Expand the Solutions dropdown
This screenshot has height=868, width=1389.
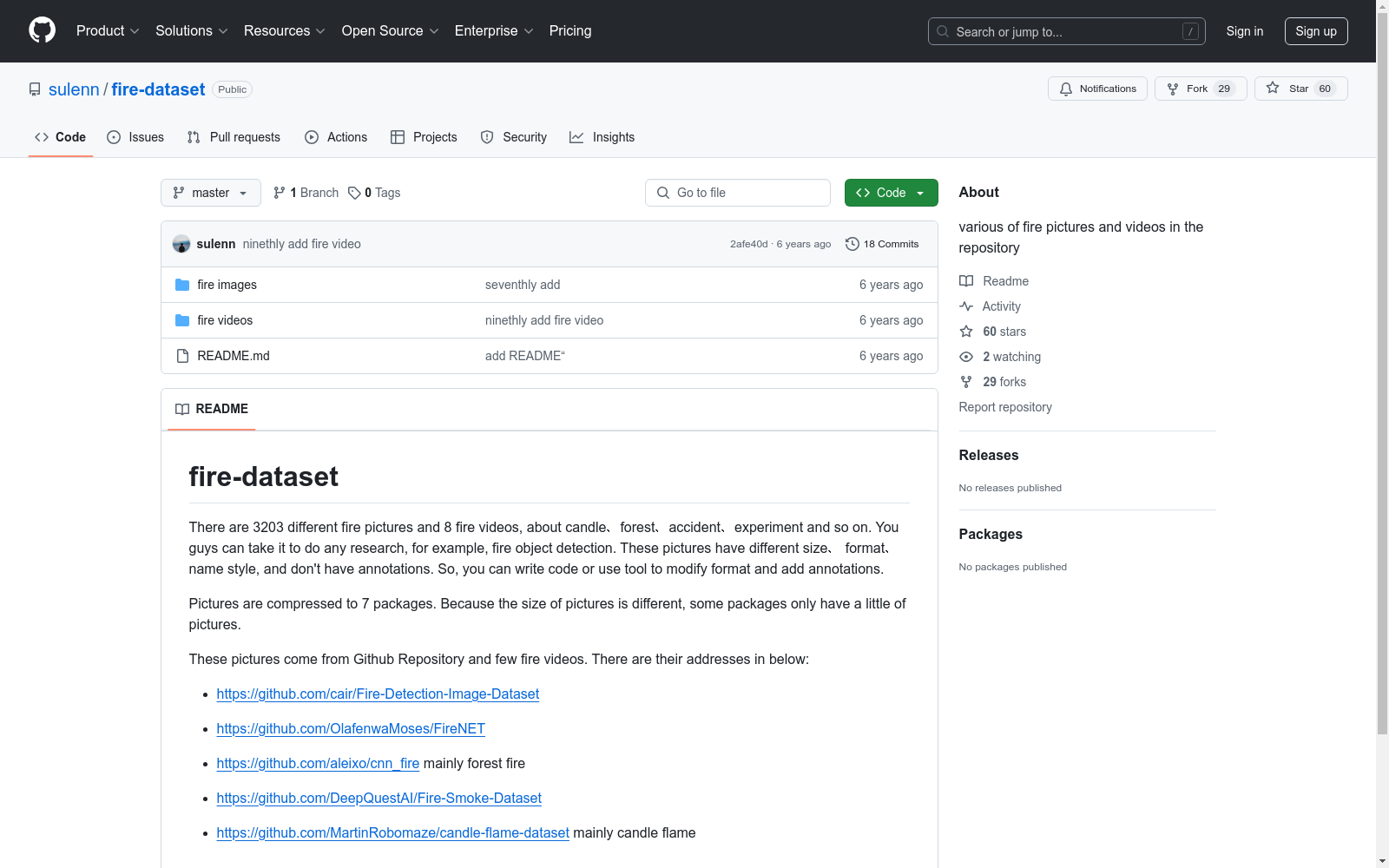click(192, 30)
